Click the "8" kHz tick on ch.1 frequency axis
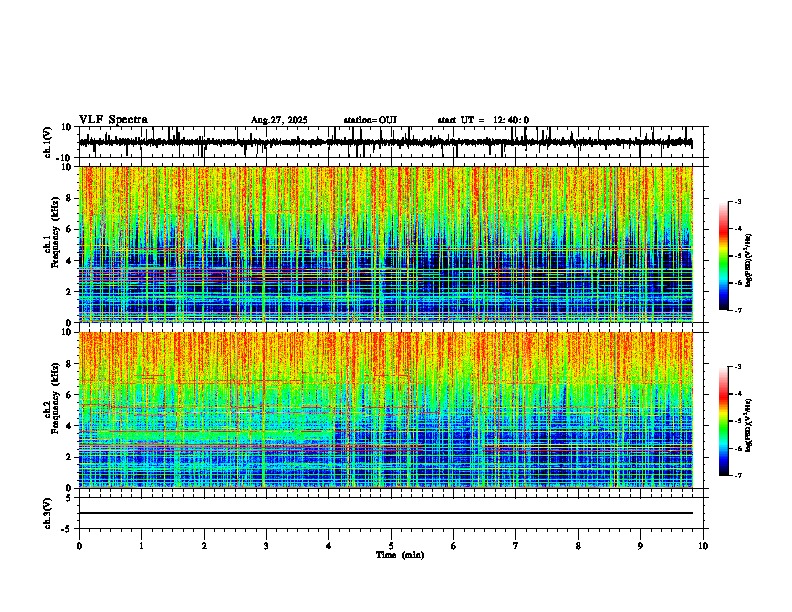The height and width of the screenshot is (612, 792). [x=70, y=198]
